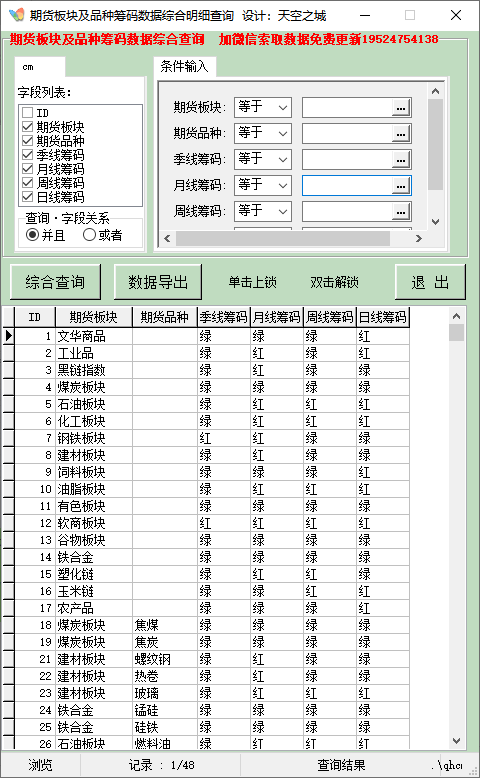Sort by ID column header
The width and height of the screenshot is (480, 778).
coord(35,317)
